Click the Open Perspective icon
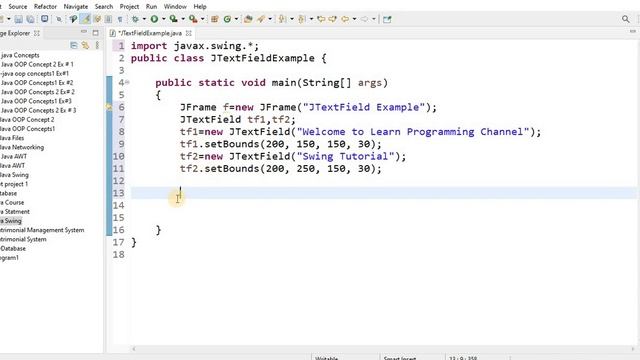Screen dimensions: 640x360 click(x=387, y=19)
